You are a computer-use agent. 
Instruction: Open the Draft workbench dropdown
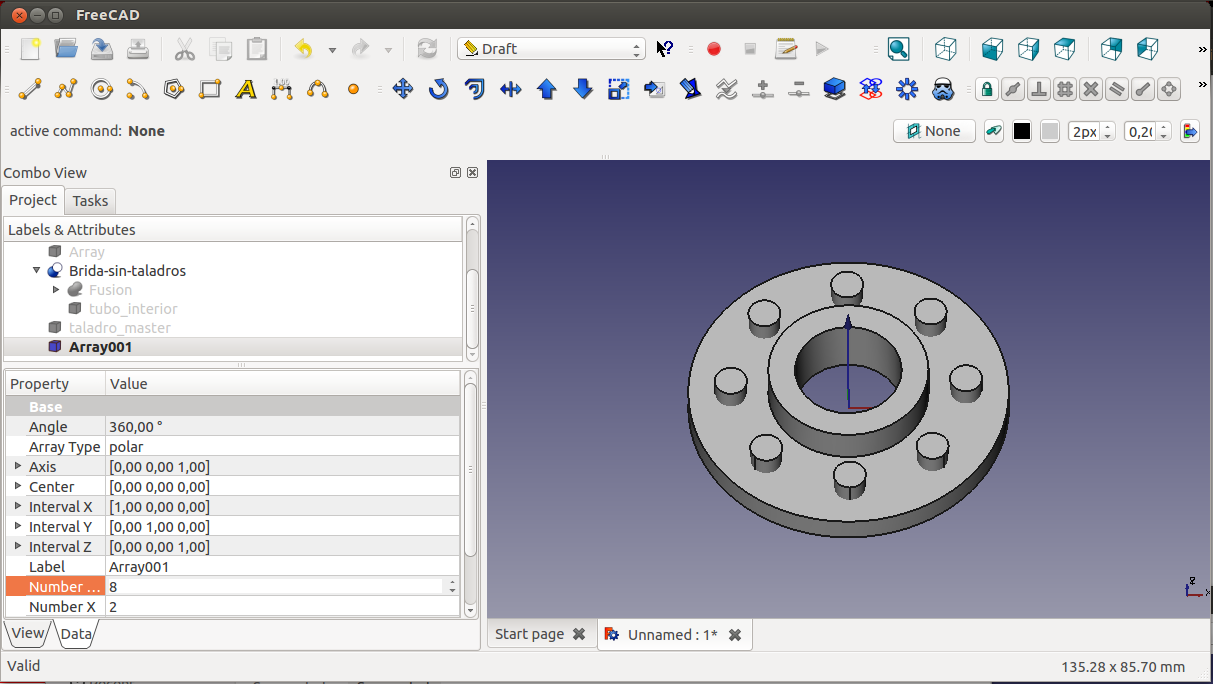point(551,48)
